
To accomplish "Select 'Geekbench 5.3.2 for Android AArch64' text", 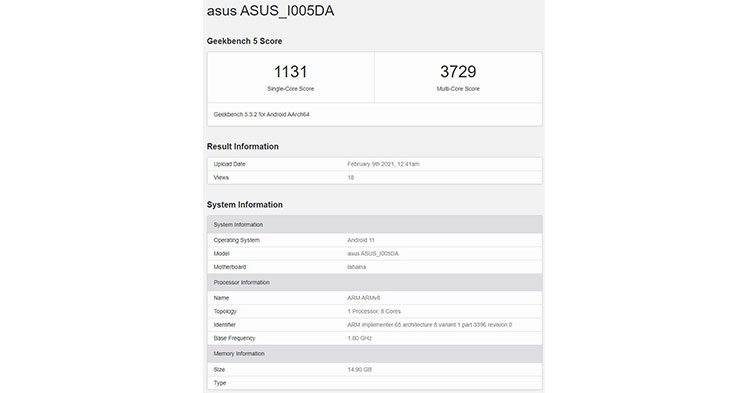I will pos(261,115).
